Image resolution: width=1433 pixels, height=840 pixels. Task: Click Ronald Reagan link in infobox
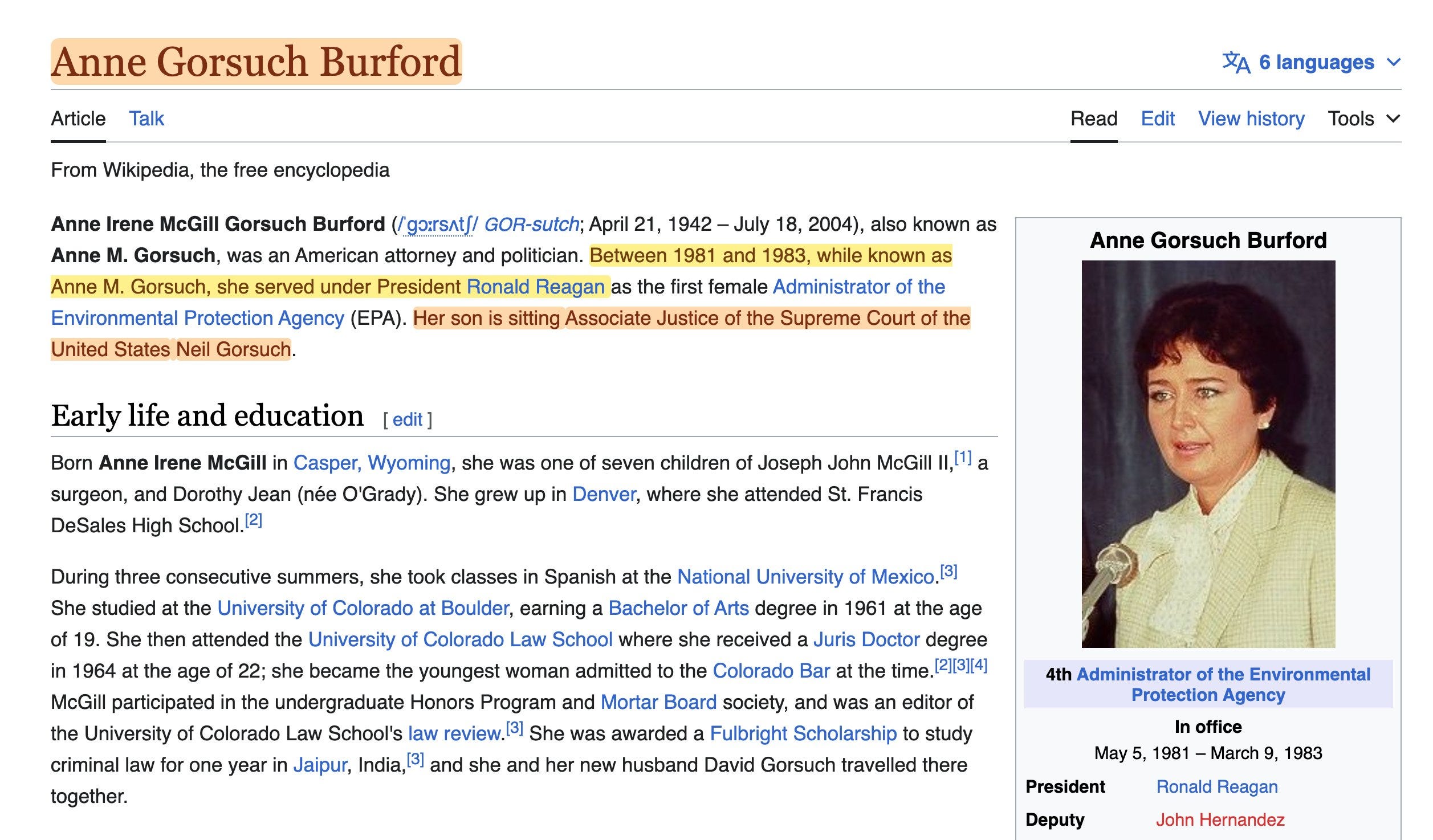(x=1216, y=787)
